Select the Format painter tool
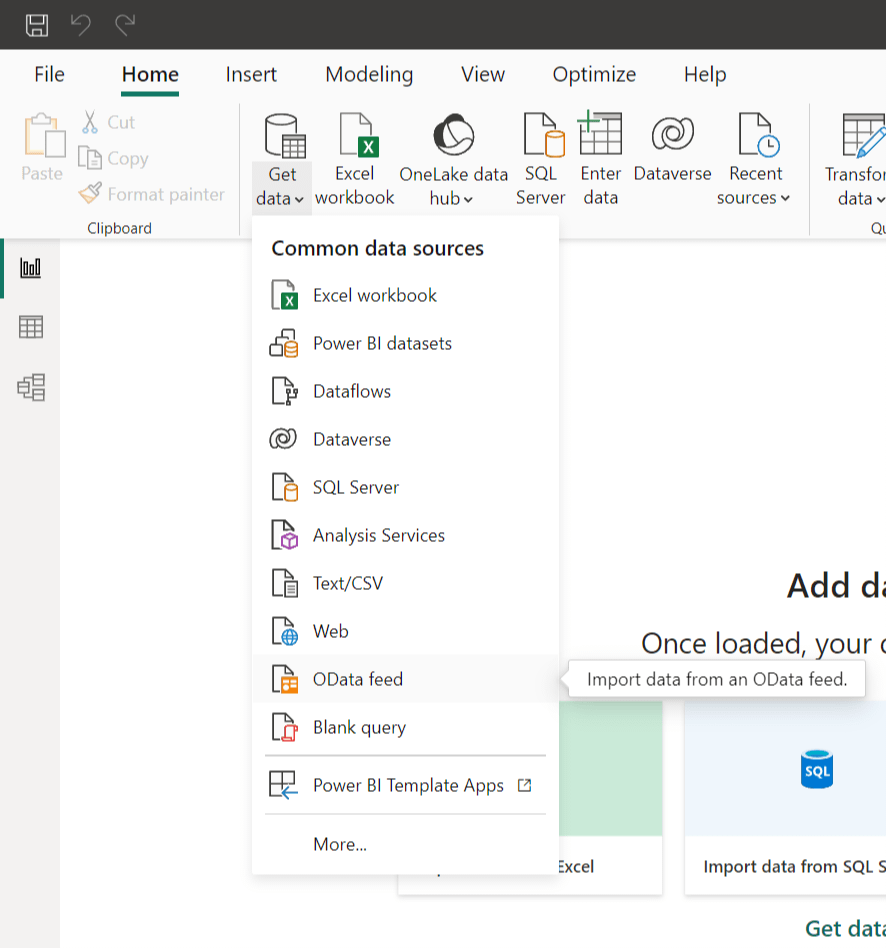This screenshot has width=886, height=948. click(x=152, y=194)
